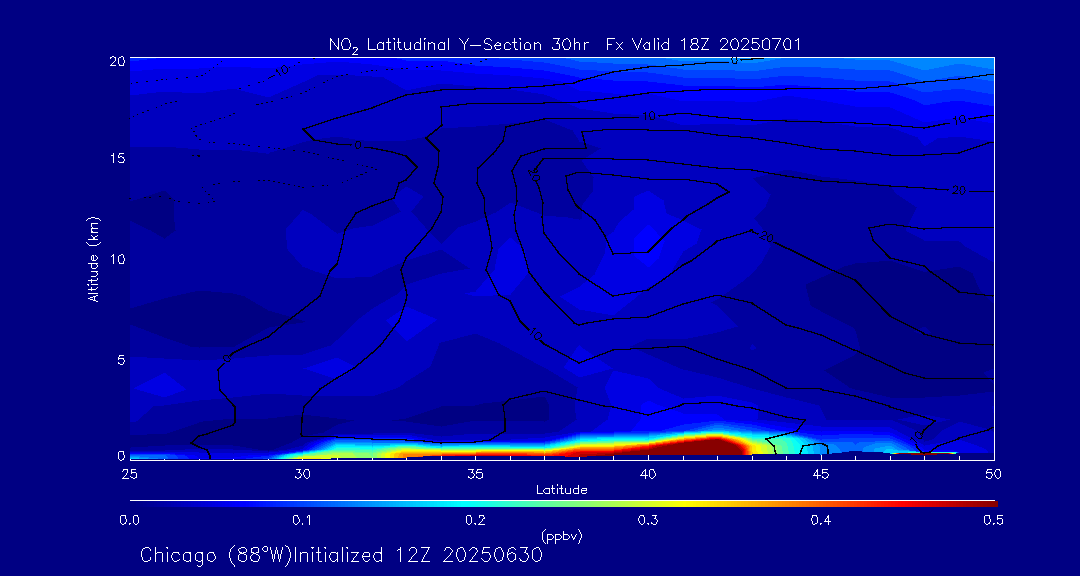Image resolution: width=1080 pixels, height=576 pixels.
Task: Click colorbar label 0.3
Action: coord(648,521)
